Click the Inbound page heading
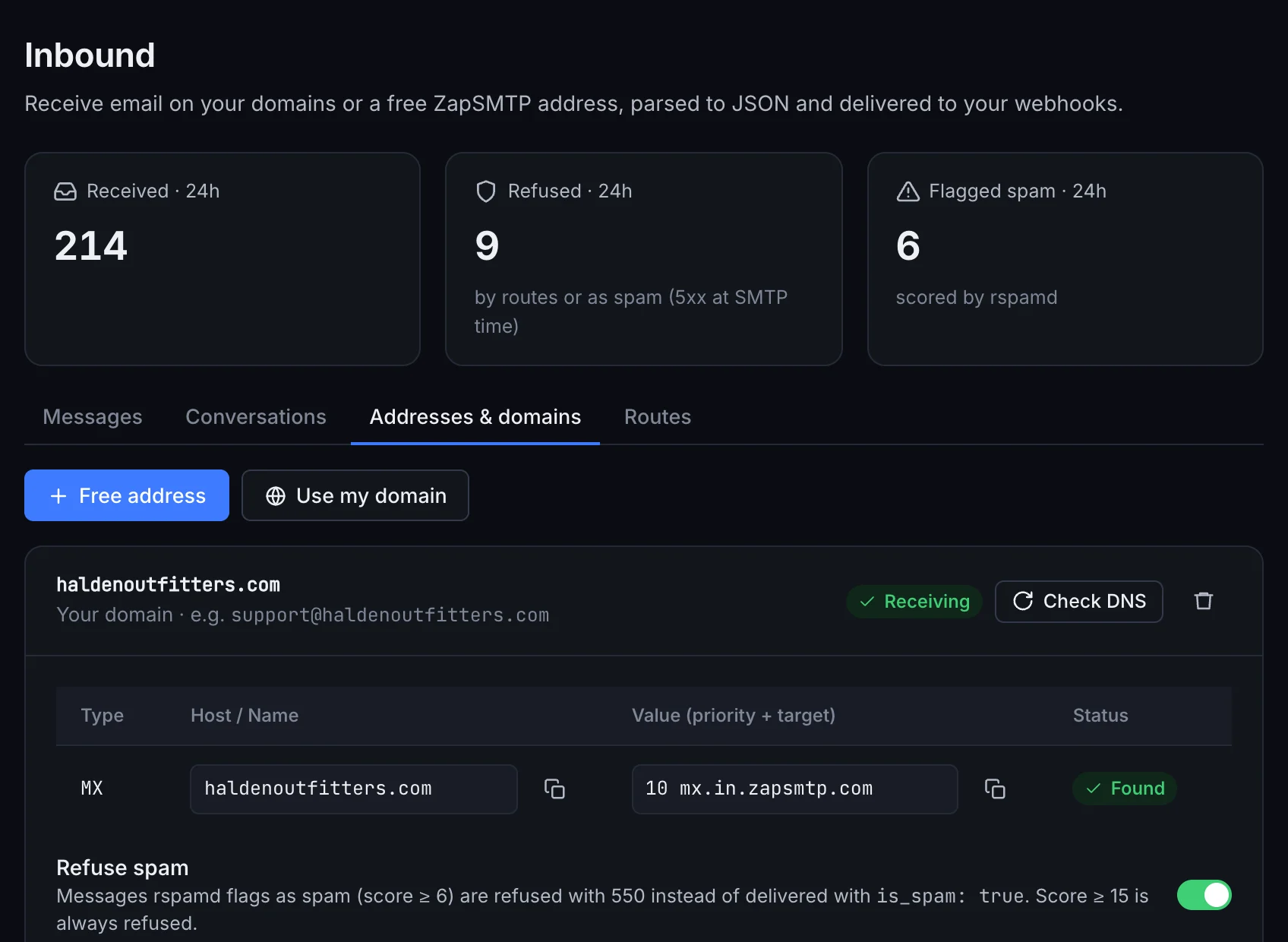This screenshot has height=942, width=1288. pyautogui.click(x=90, y=55)
